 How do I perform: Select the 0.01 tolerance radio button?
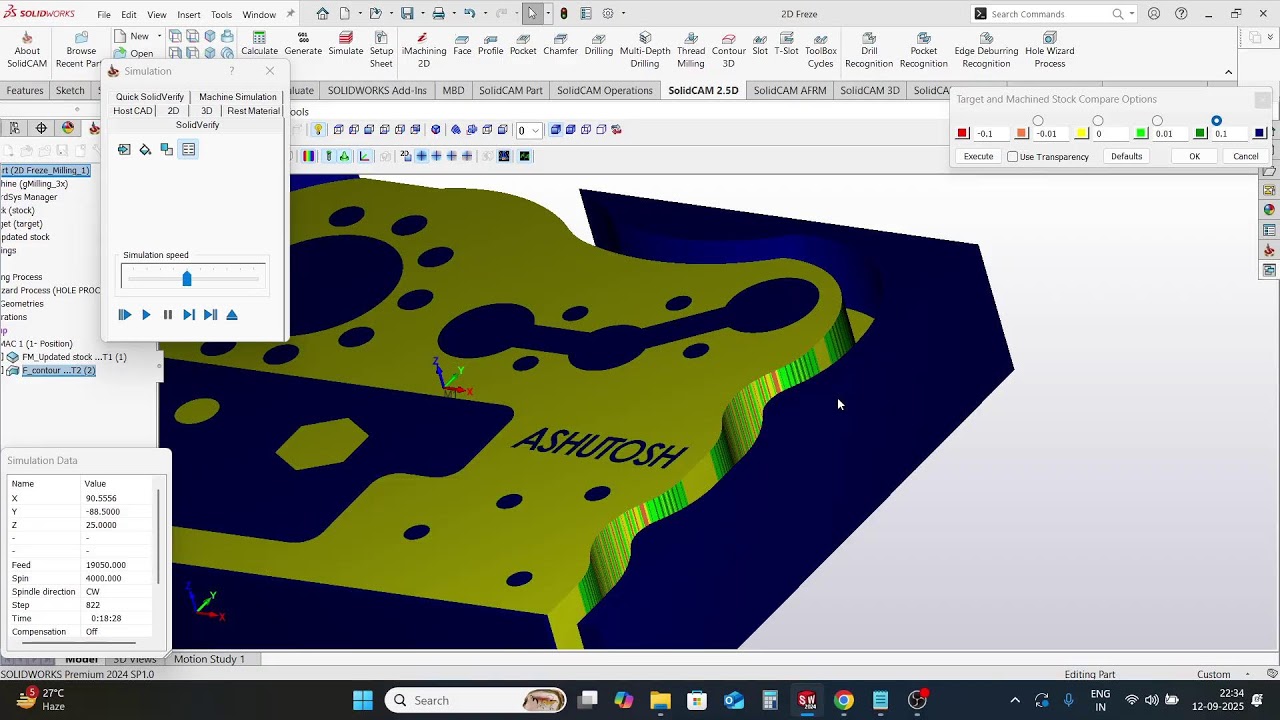coord(1157,121)
